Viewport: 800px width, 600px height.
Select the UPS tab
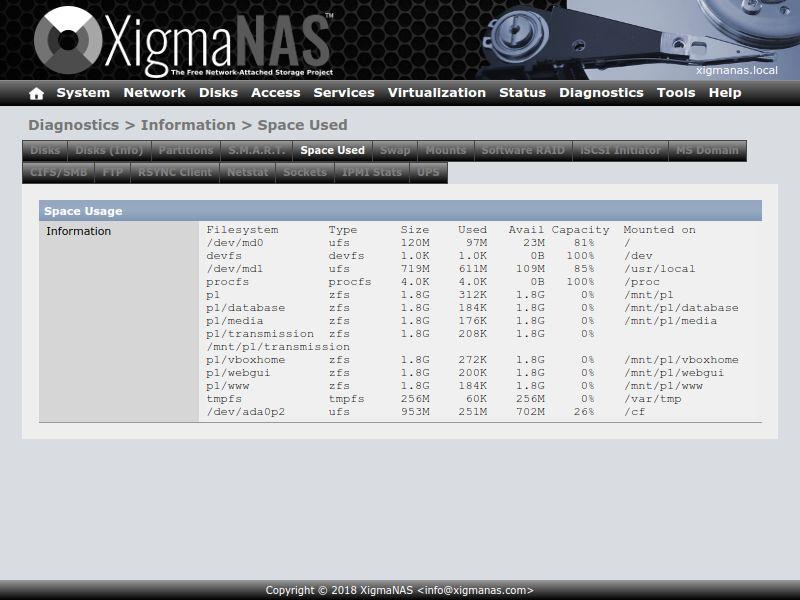428,172
